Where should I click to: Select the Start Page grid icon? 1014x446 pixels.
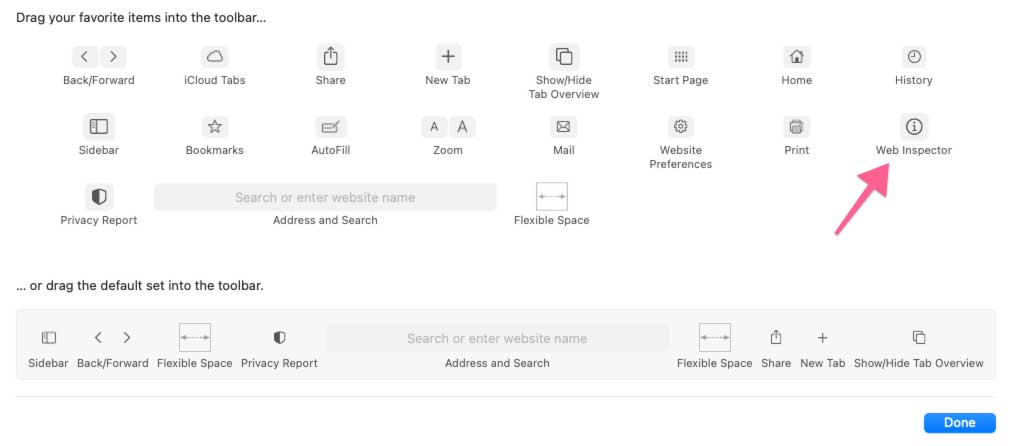click(x=680, y=57)
